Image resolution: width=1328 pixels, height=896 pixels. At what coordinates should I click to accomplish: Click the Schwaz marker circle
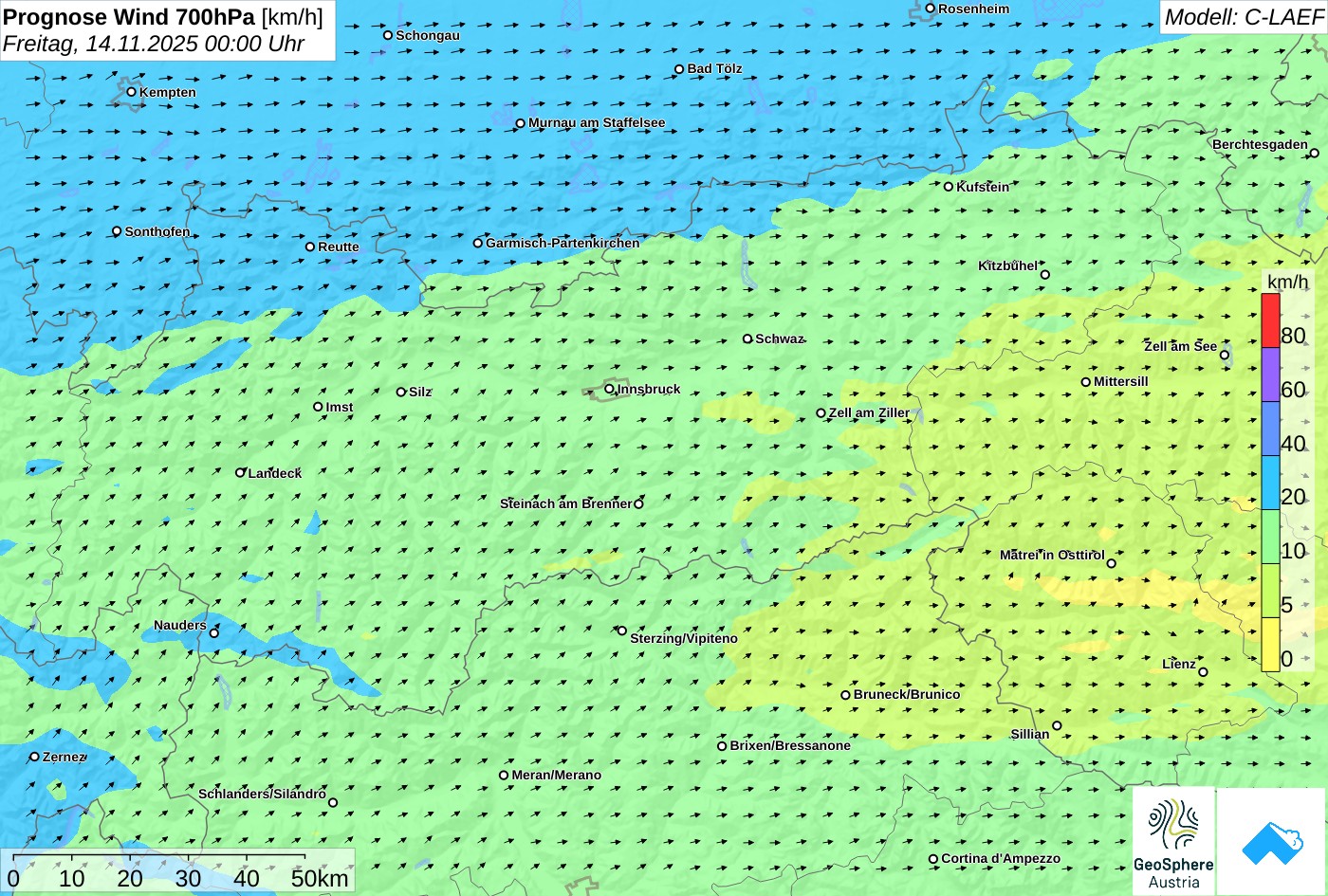click(747, 338)
